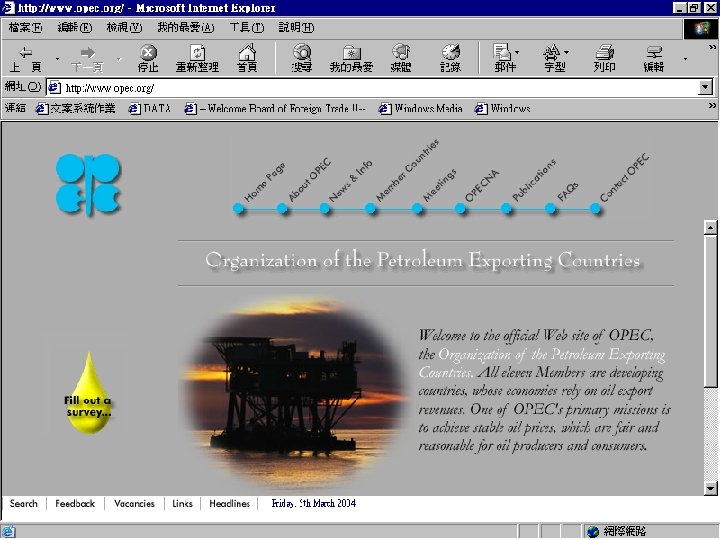Go to Home (首頁) house icon
This screenshot has width=720, height=540.
tap(247, 52)
